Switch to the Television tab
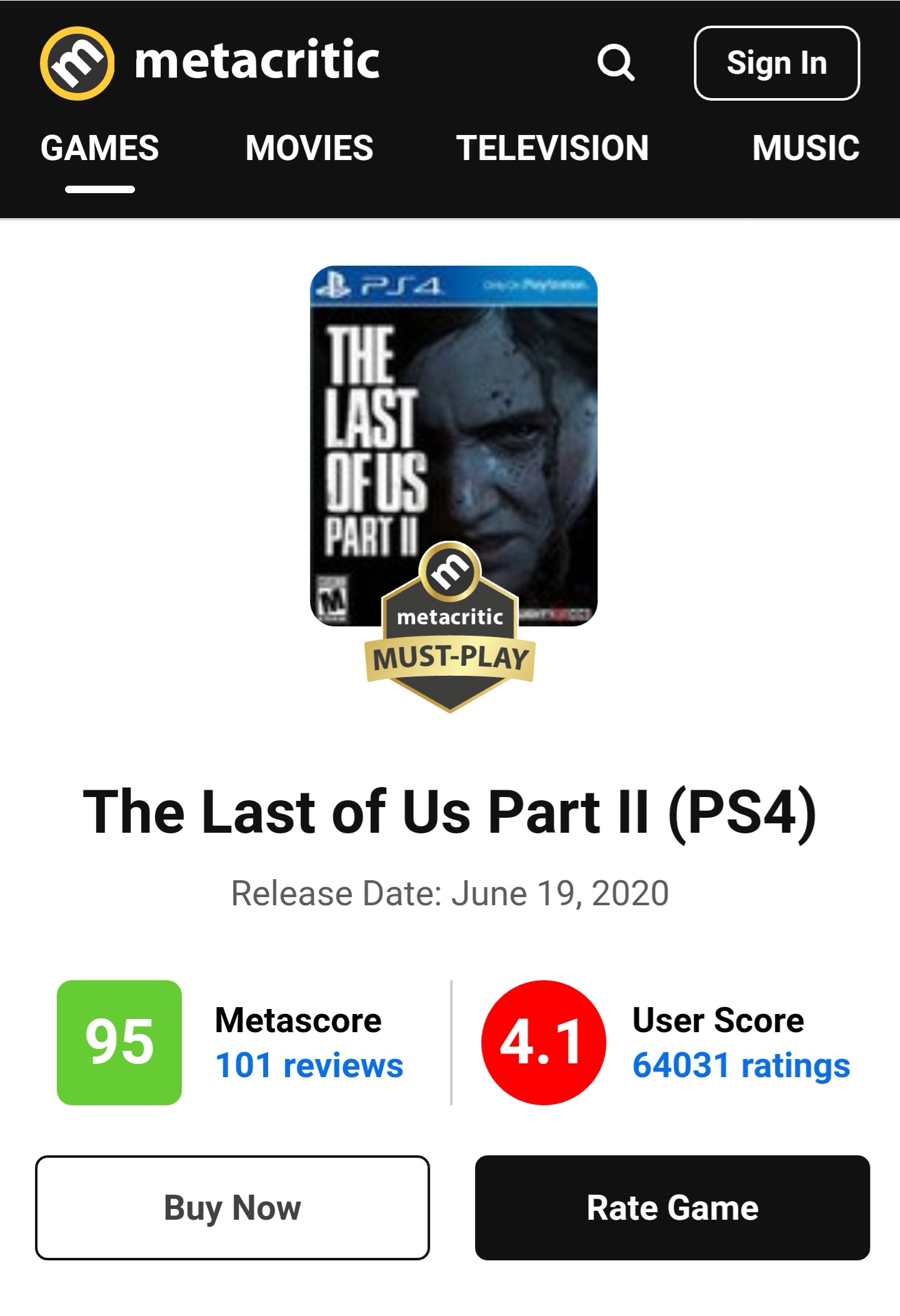The width and height of the screenshot is (900, 1316). pyautogui.click(x=552, y=148)
